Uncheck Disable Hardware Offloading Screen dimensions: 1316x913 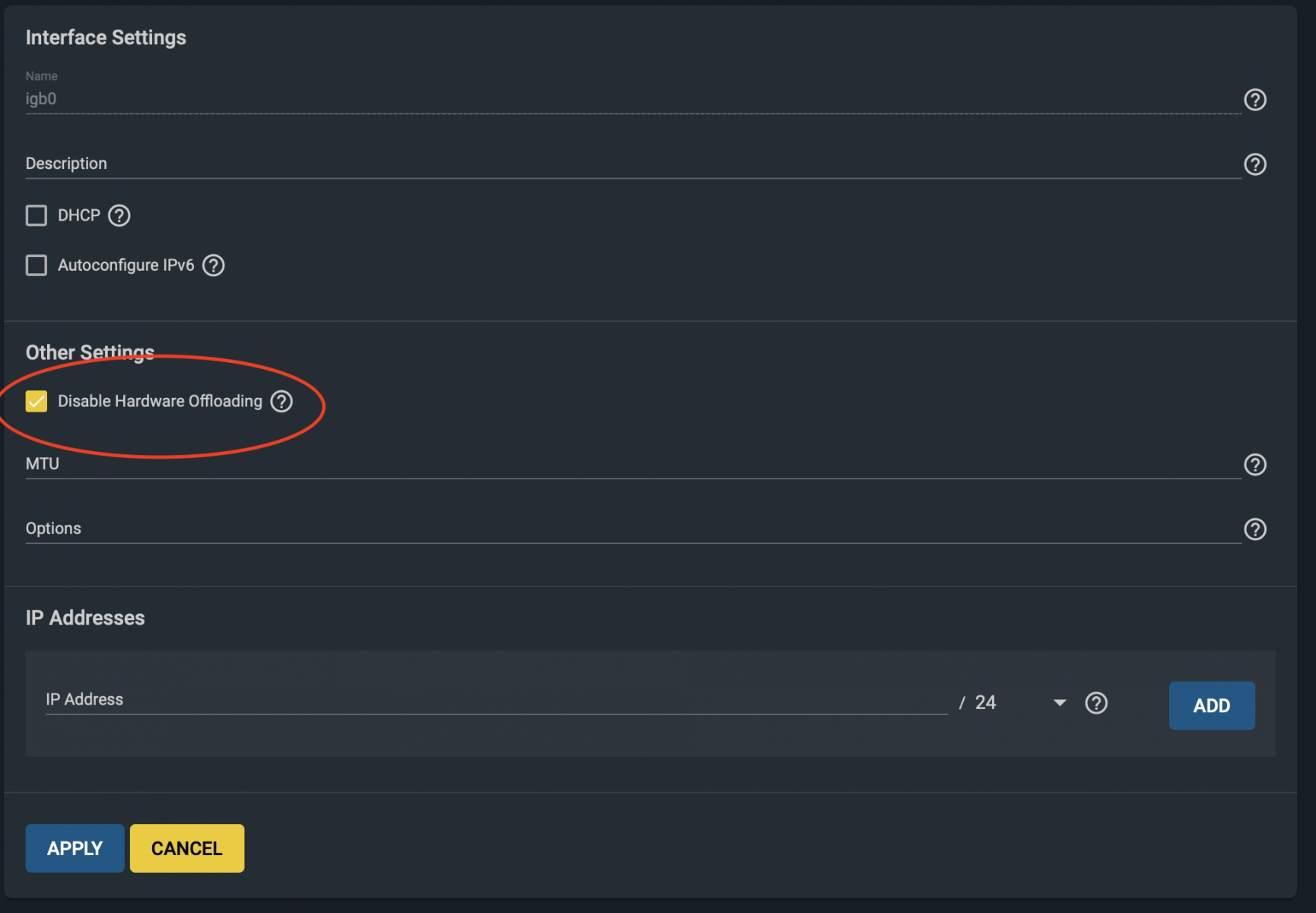(37, 401)
